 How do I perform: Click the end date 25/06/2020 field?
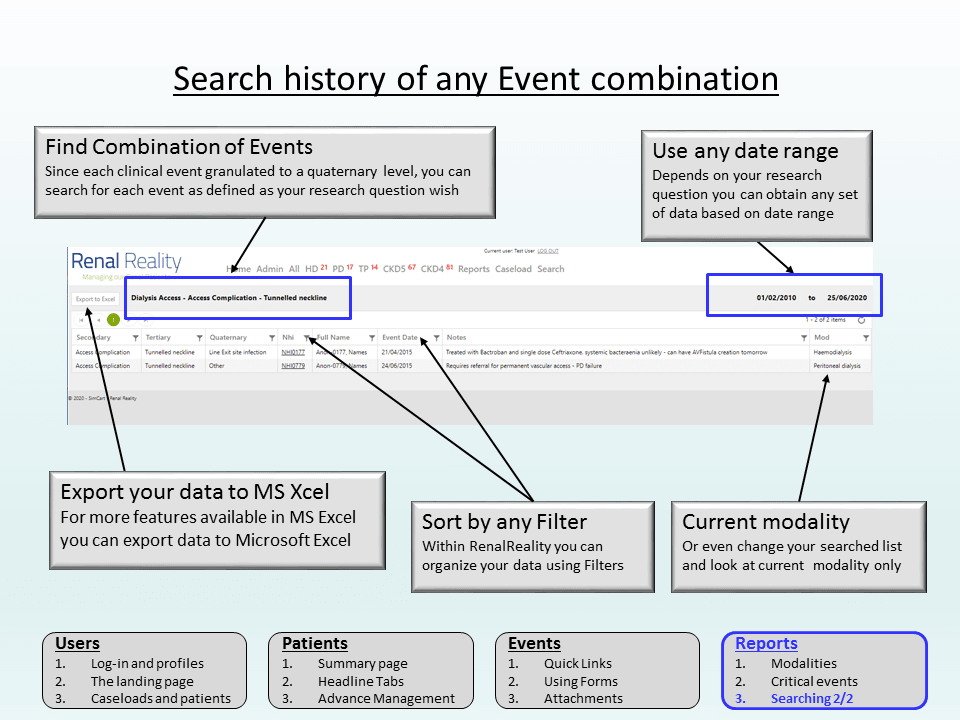click(x=847, y=298)
